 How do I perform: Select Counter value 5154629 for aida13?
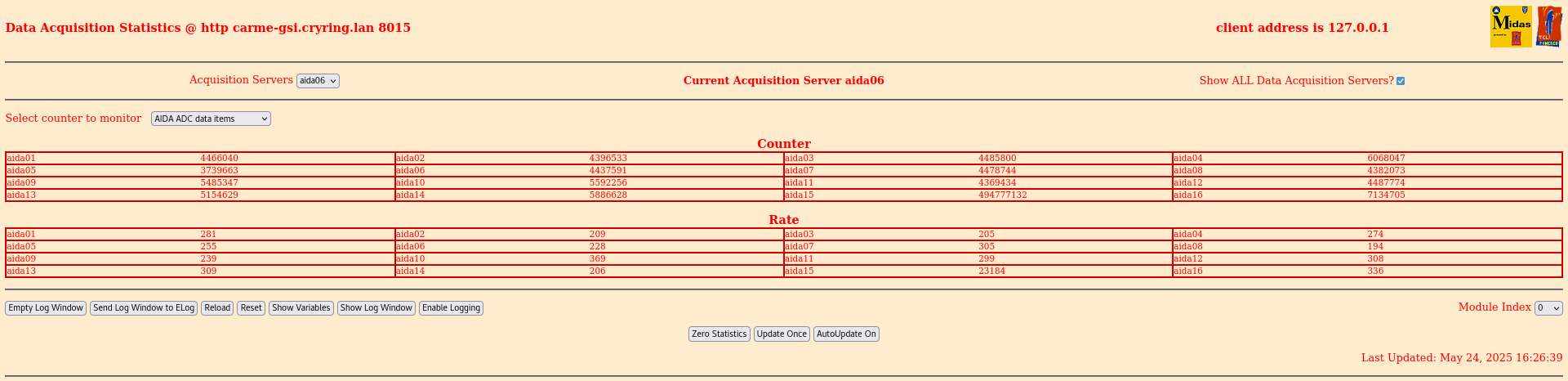[x=220, y=195]
